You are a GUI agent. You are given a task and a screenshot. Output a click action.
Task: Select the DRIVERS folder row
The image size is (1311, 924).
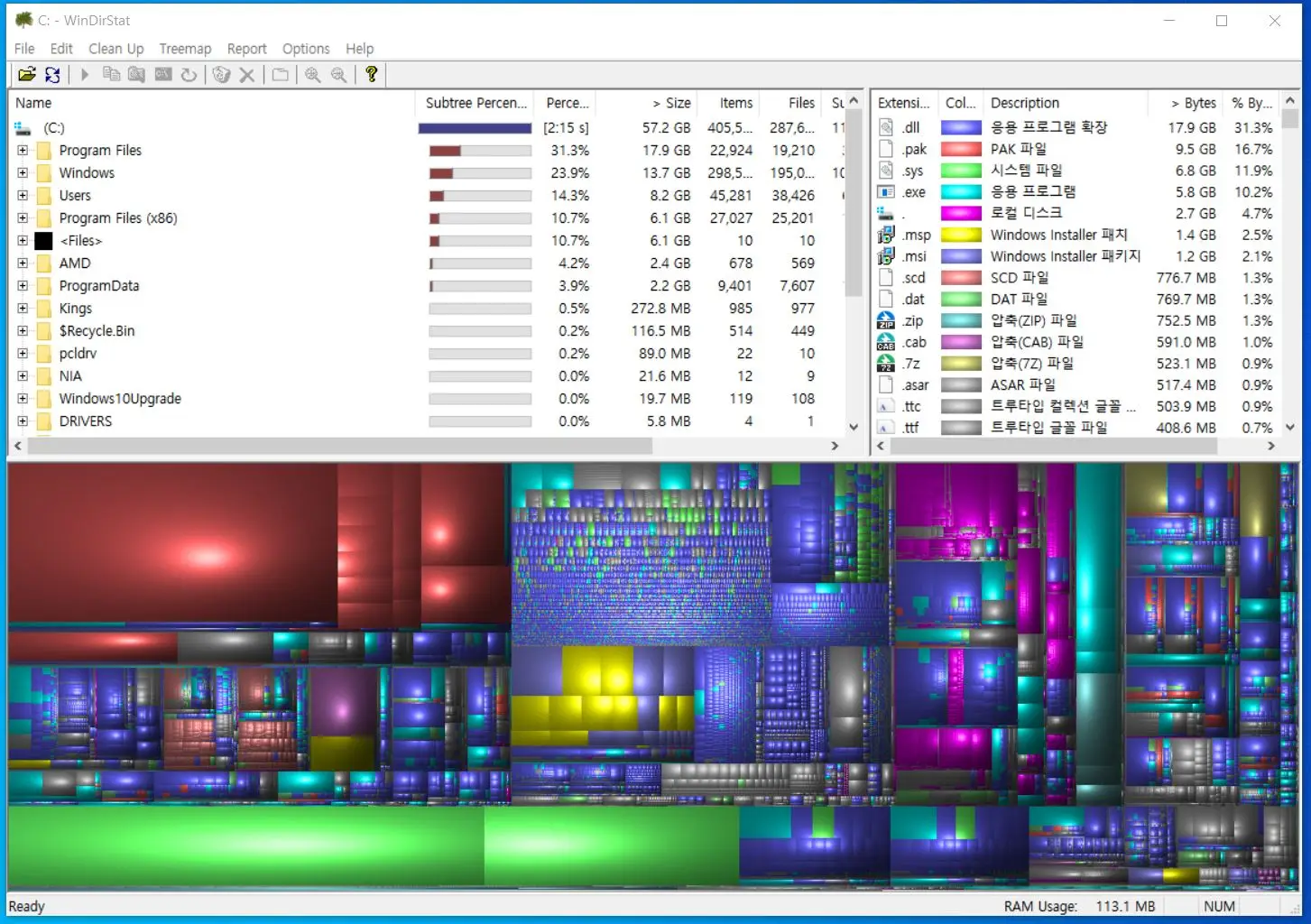pos(428,421)
